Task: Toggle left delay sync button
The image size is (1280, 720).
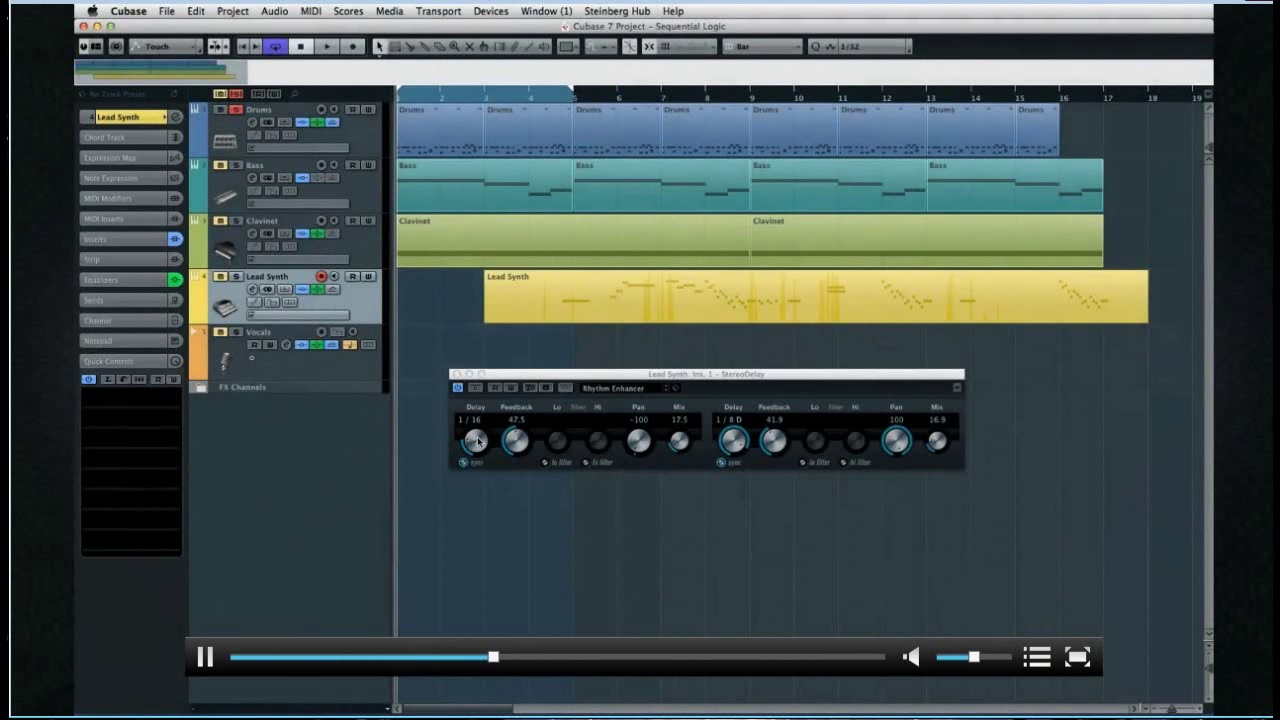Action: pos(463,462)
